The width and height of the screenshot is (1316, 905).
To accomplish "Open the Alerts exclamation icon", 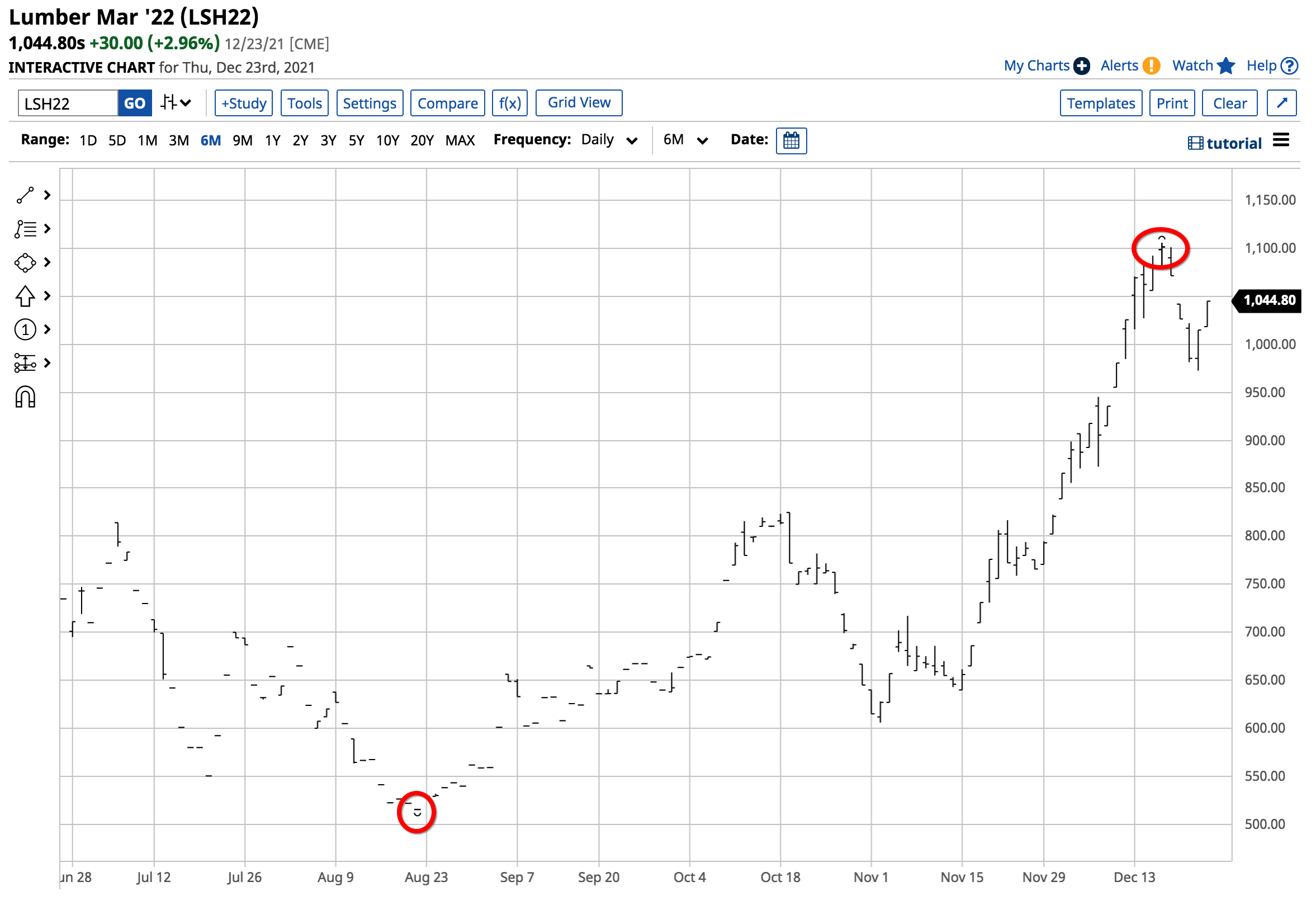I will point(1152,66).
